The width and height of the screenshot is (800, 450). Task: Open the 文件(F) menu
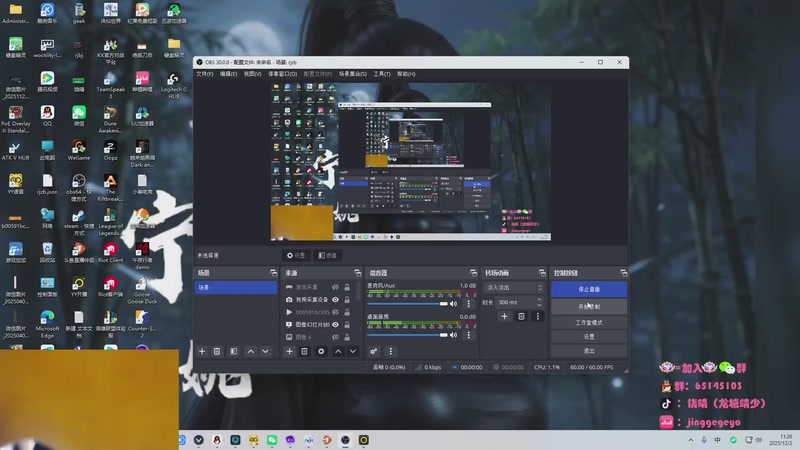(x=205, y=74)
